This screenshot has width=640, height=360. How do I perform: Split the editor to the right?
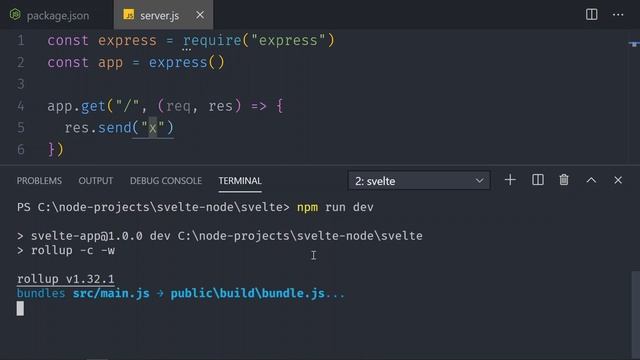[x=591, y=15]
